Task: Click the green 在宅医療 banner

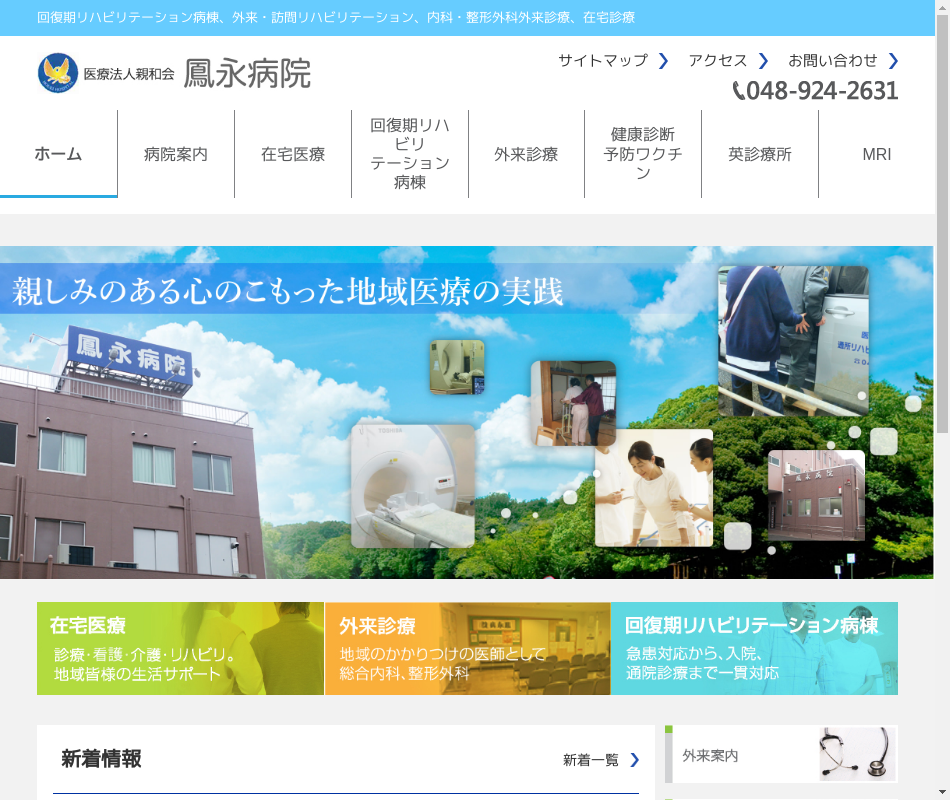Action: click(180, 648)
